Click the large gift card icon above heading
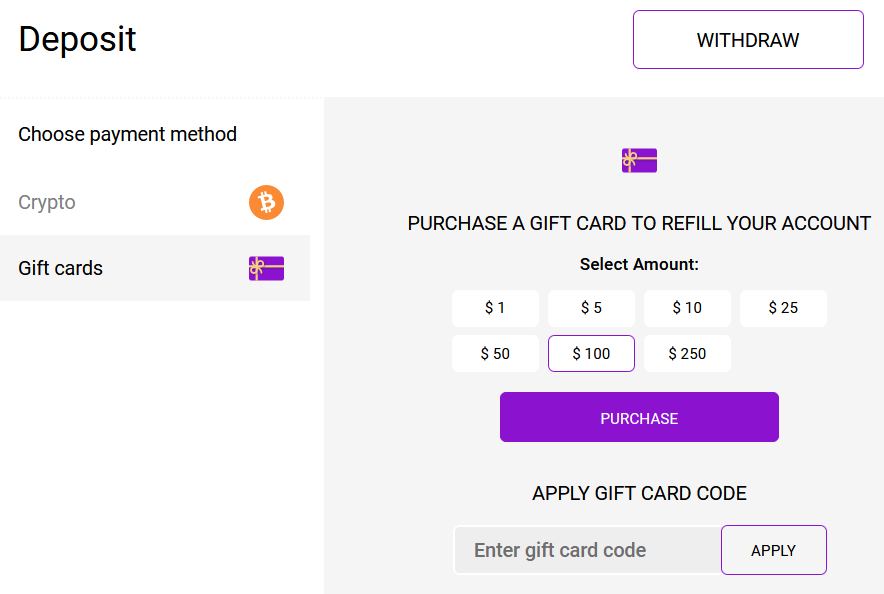Viewport: 884px width, 594px height. [639, 160]
